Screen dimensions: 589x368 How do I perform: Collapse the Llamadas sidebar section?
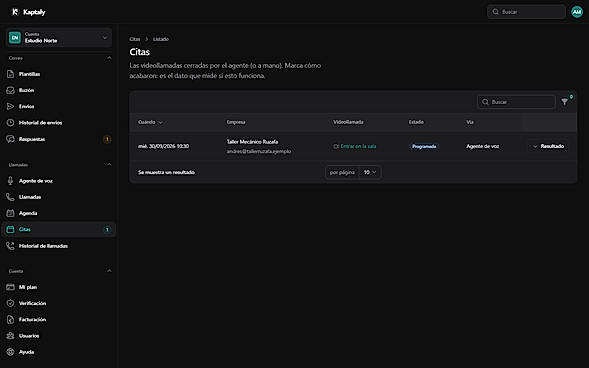coord(109,164)
